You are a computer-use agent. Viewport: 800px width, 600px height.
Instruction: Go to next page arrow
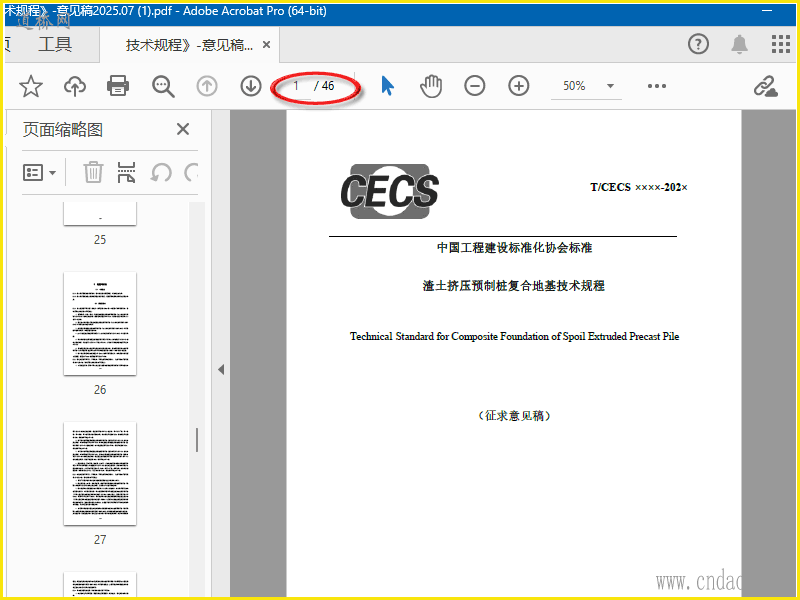point(251,86)
